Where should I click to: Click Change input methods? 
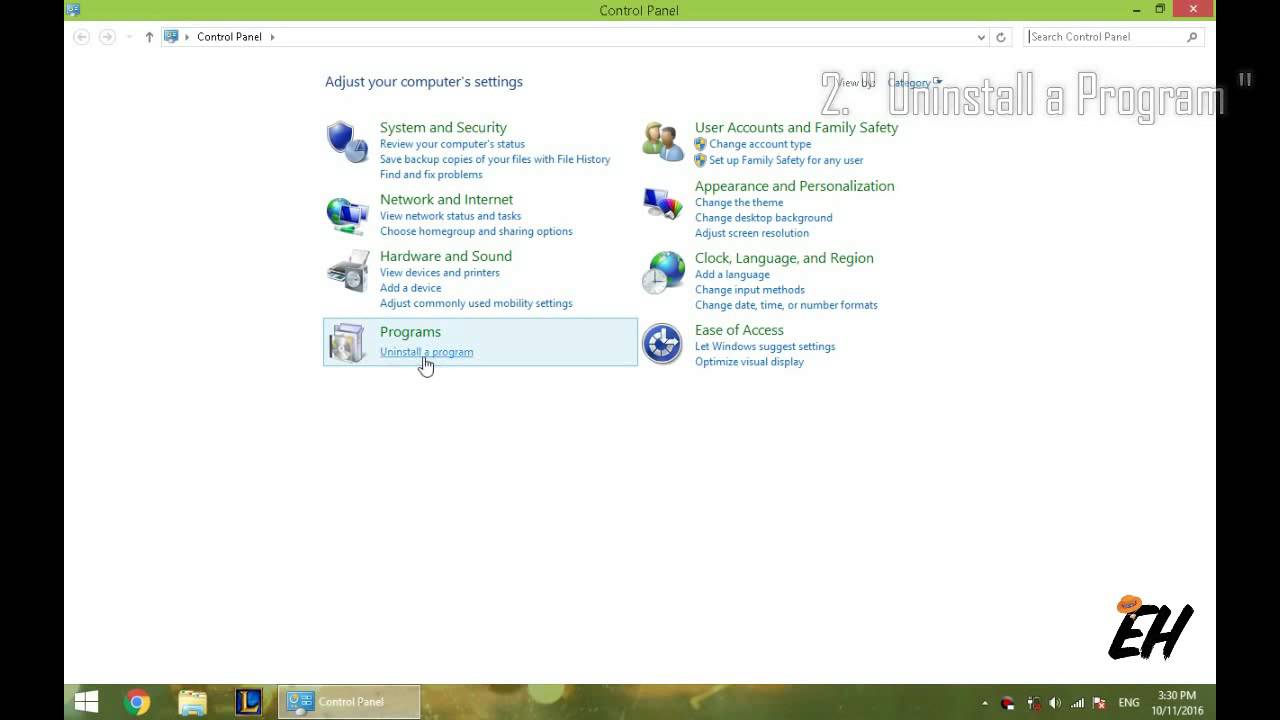click(x=750, y=290)
